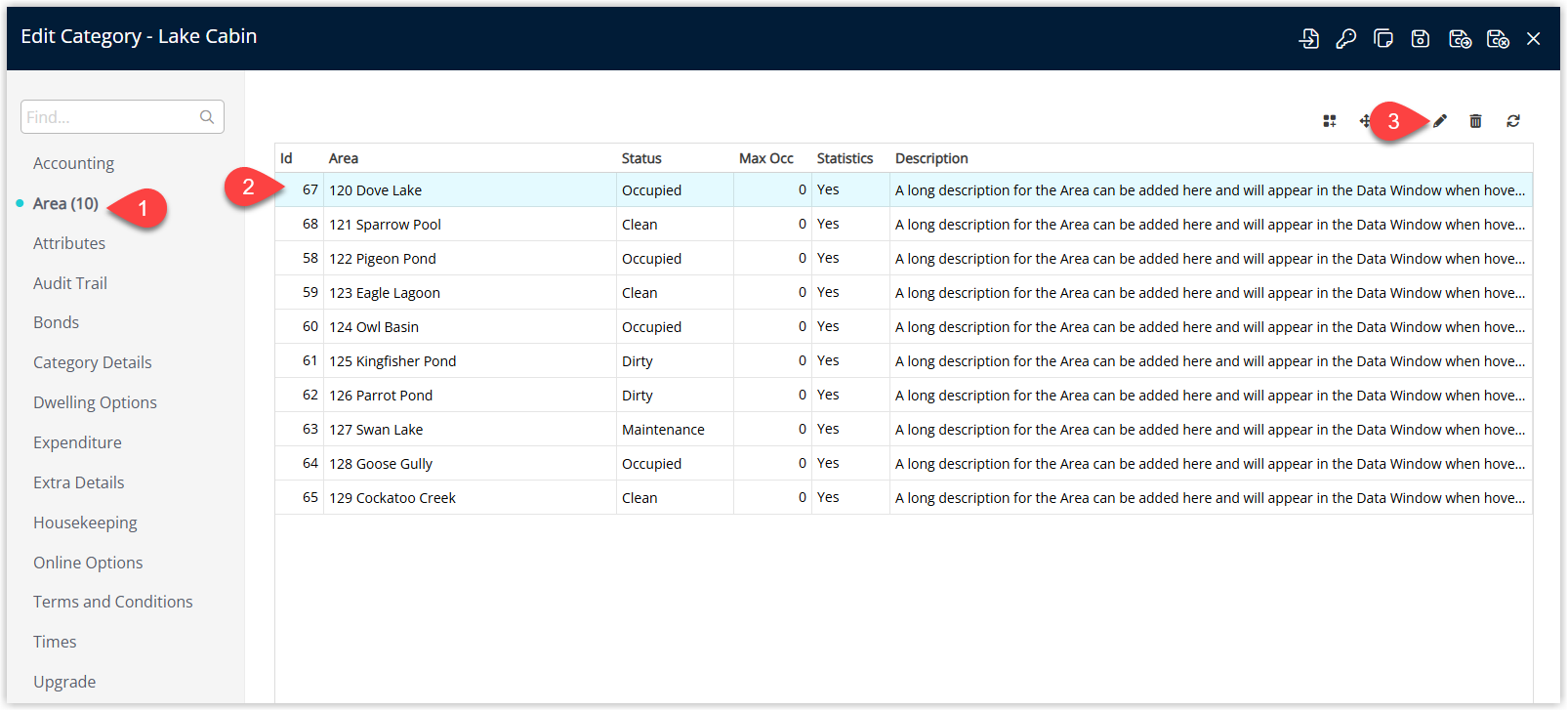
Task: Go to Audit Trail
Action: [70, 283]
